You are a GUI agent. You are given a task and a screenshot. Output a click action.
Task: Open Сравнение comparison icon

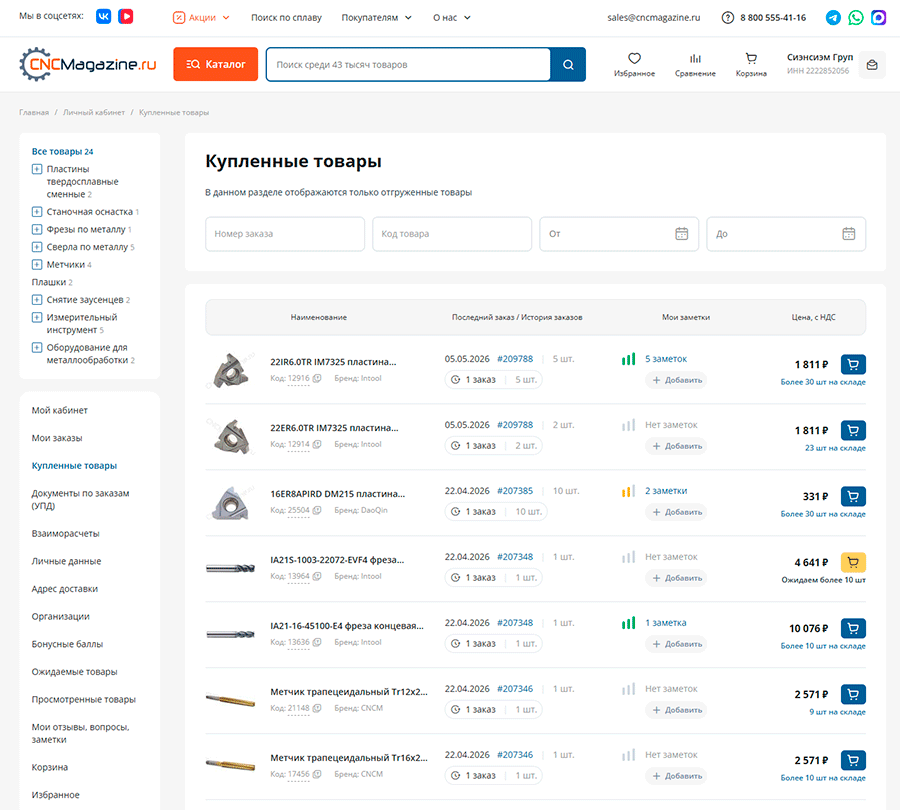tap(695, 58)
